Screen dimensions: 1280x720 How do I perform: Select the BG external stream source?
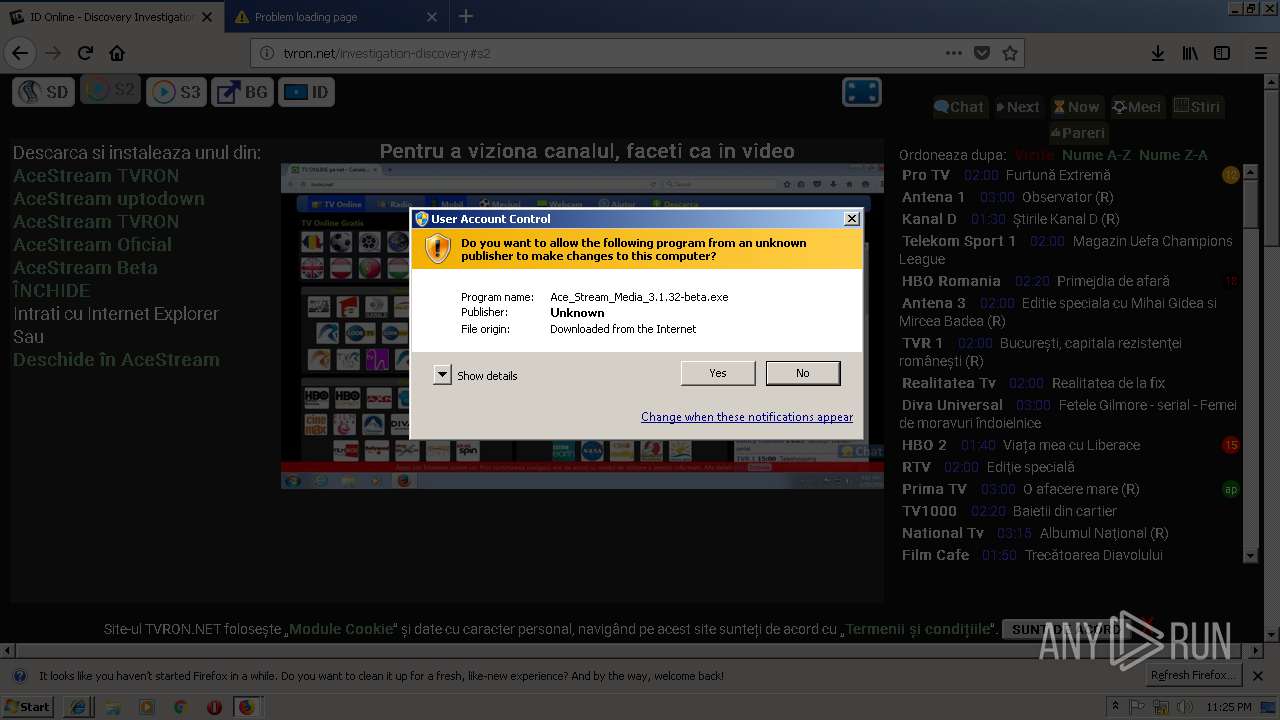243,92
